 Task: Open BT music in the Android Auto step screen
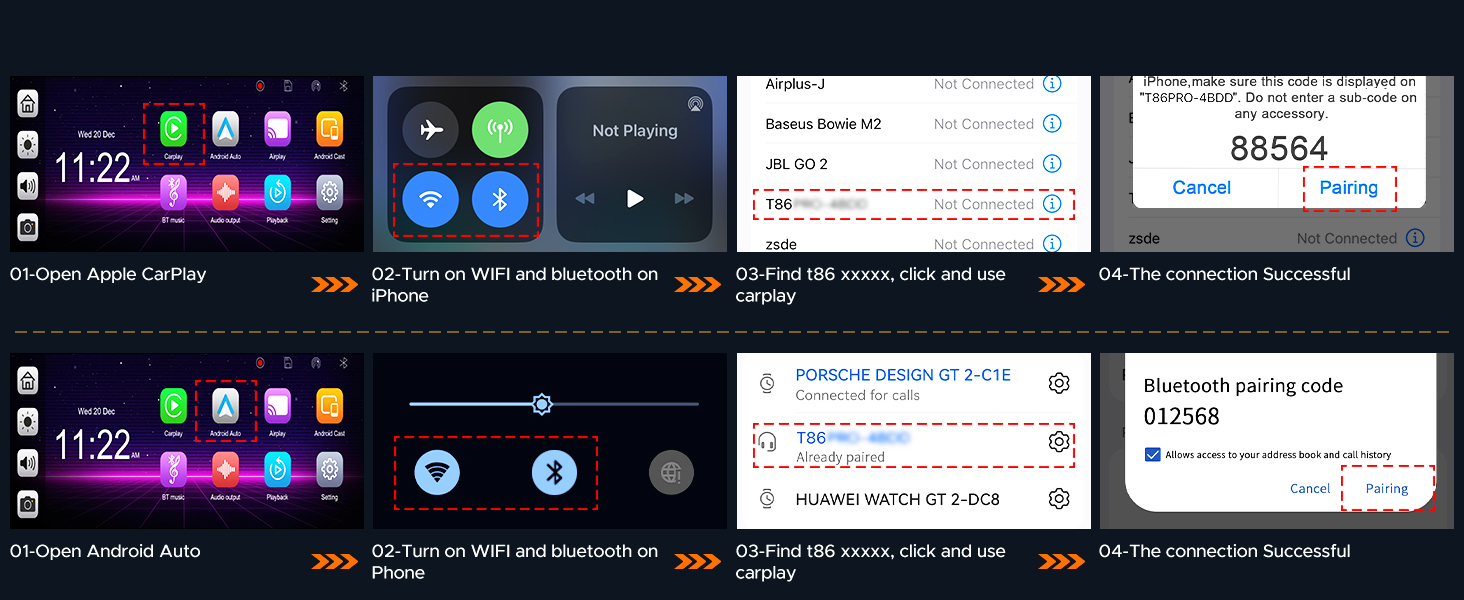tap(174, 468)
